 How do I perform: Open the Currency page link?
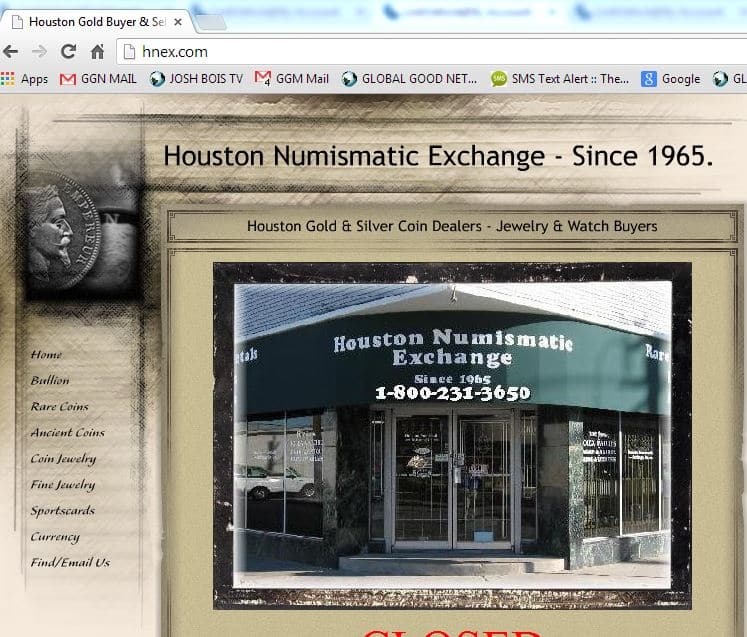click(x=55, y=536)
